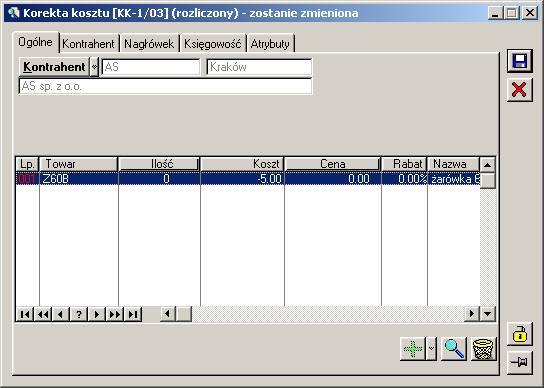Viewport: 544px width, 388px height.
Task: Click the vertical scrollbar thumb
Action: [x=487, y=180]
